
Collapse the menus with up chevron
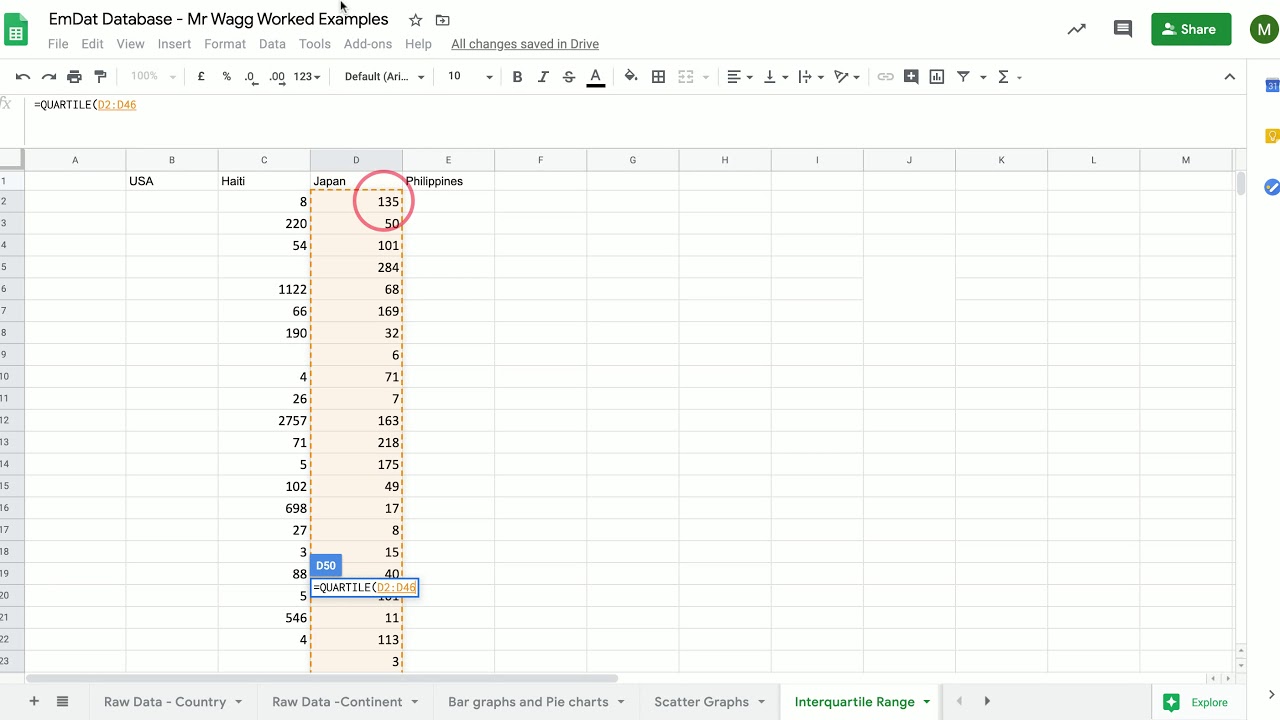[x=1230, y=77]
